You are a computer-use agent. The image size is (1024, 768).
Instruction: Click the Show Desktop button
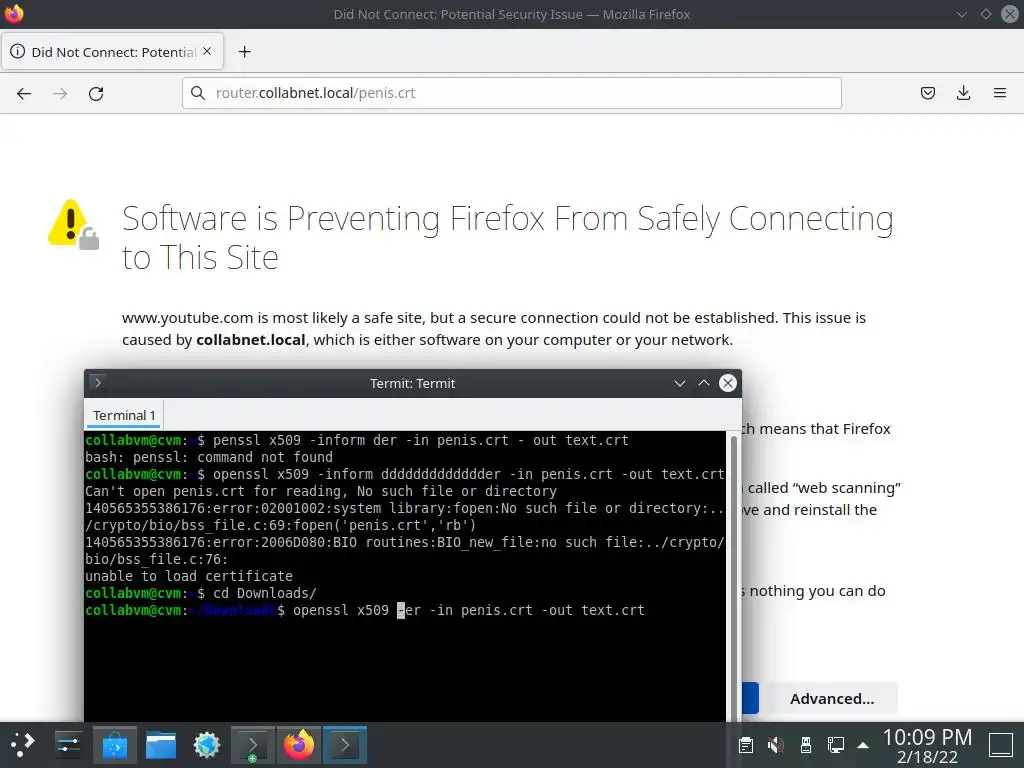click(1000, 745)
